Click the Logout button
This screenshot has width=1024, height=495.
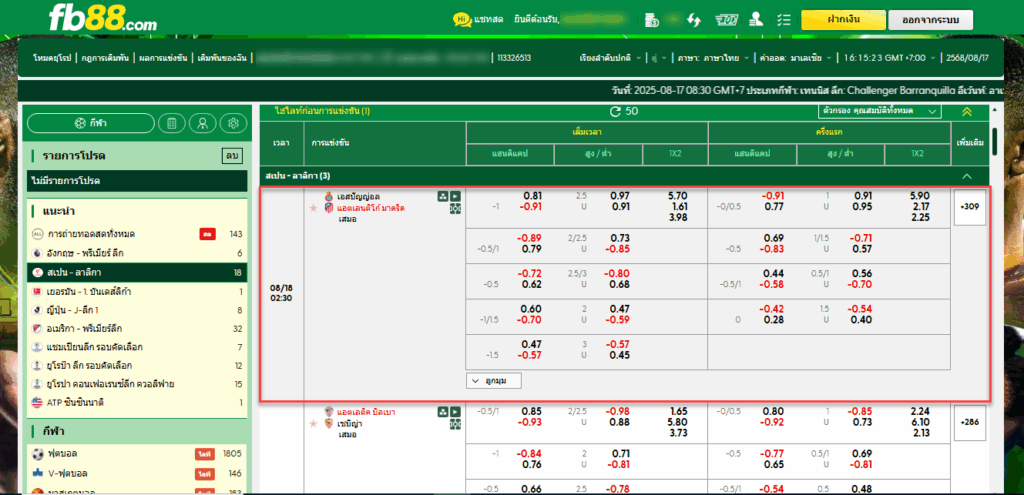click(x=931, y=20)
